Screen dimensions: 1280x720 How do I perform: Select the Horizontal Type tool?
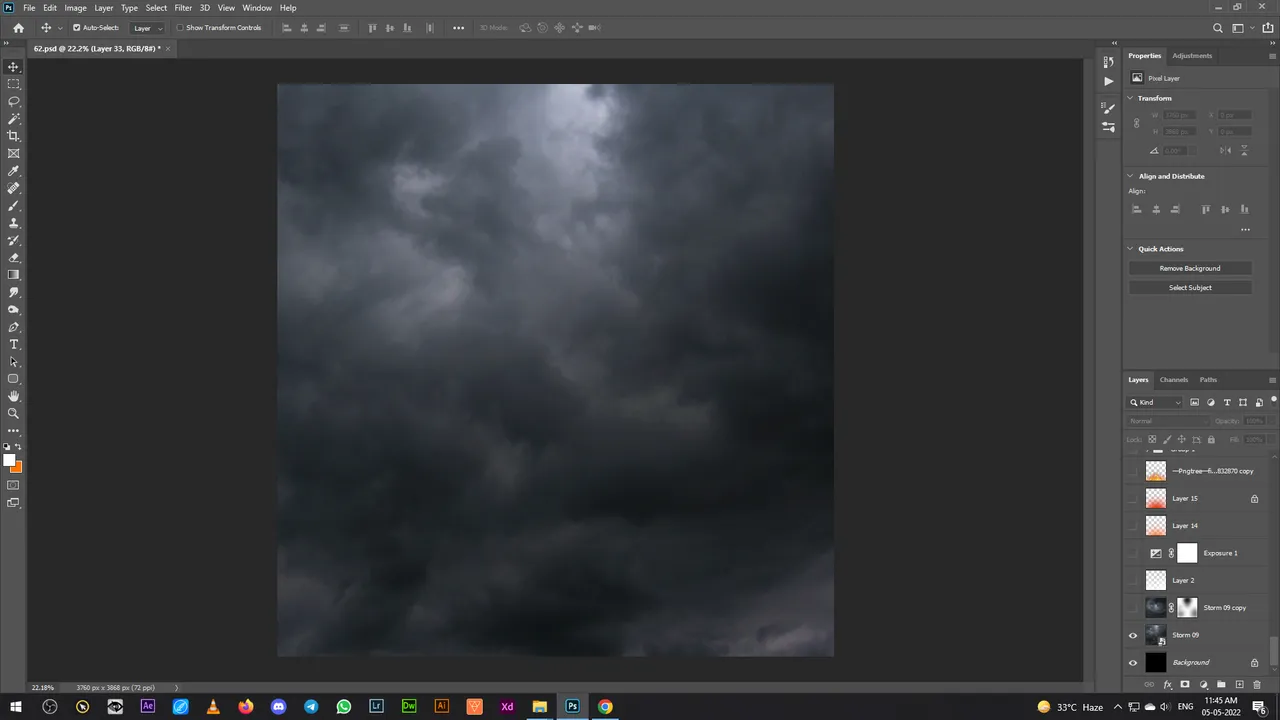click(x=13, y=344)
